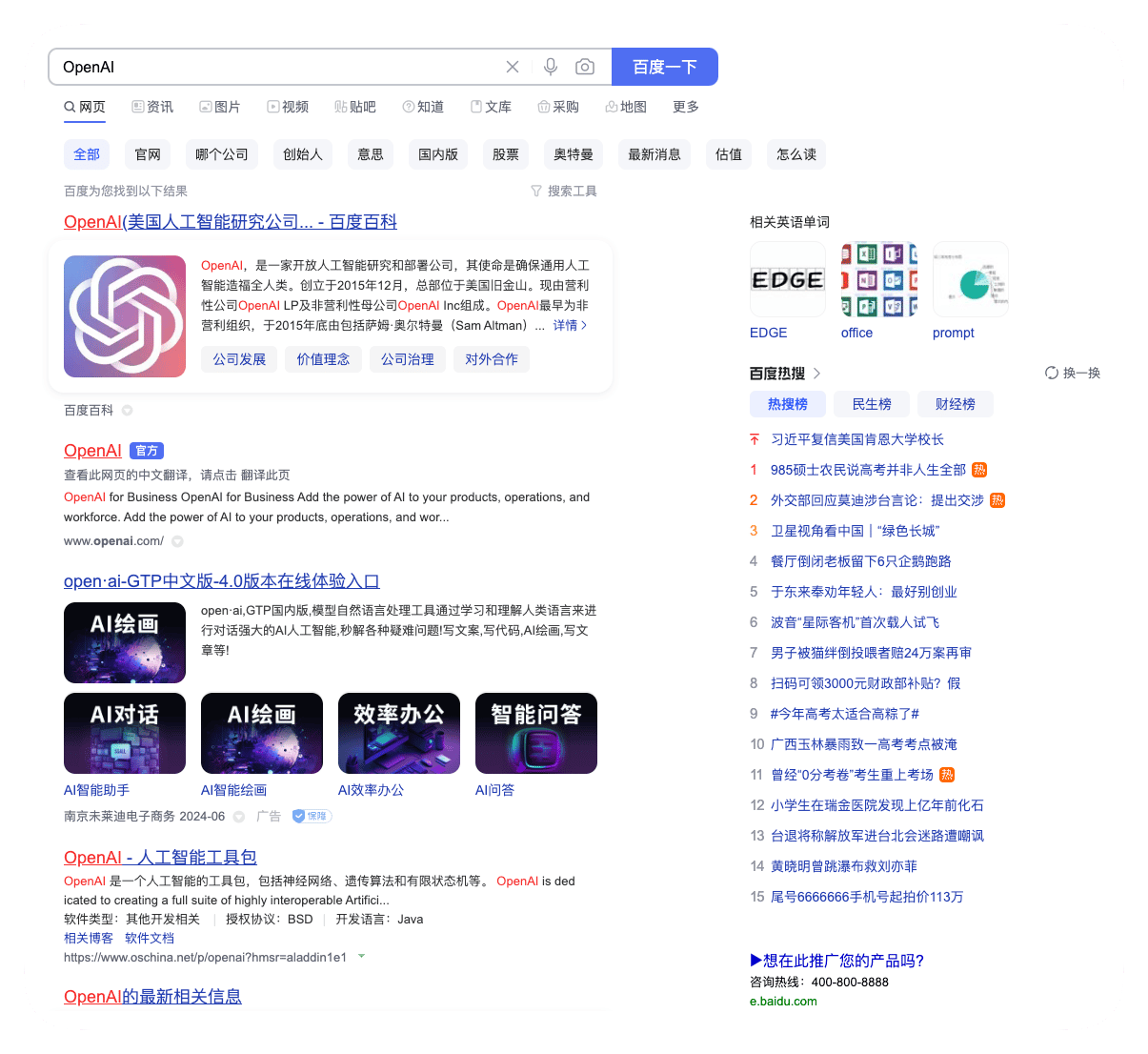1148x1054 pixels.
Task: Switch to the 知道 tab
Action: pos(423,107)
